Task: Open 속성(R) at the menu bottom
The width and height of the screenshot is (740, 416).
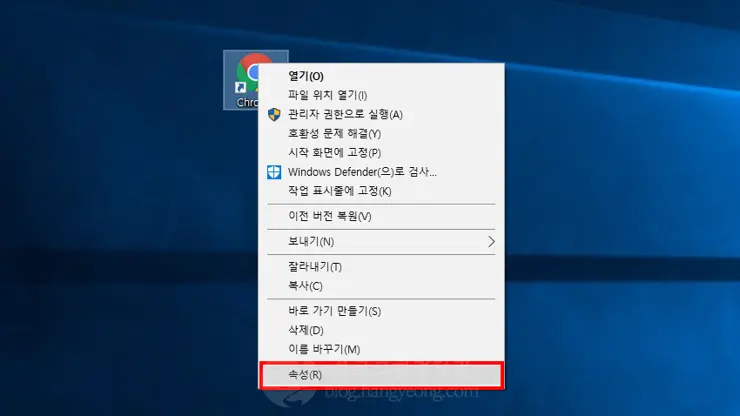Action: 381,375
